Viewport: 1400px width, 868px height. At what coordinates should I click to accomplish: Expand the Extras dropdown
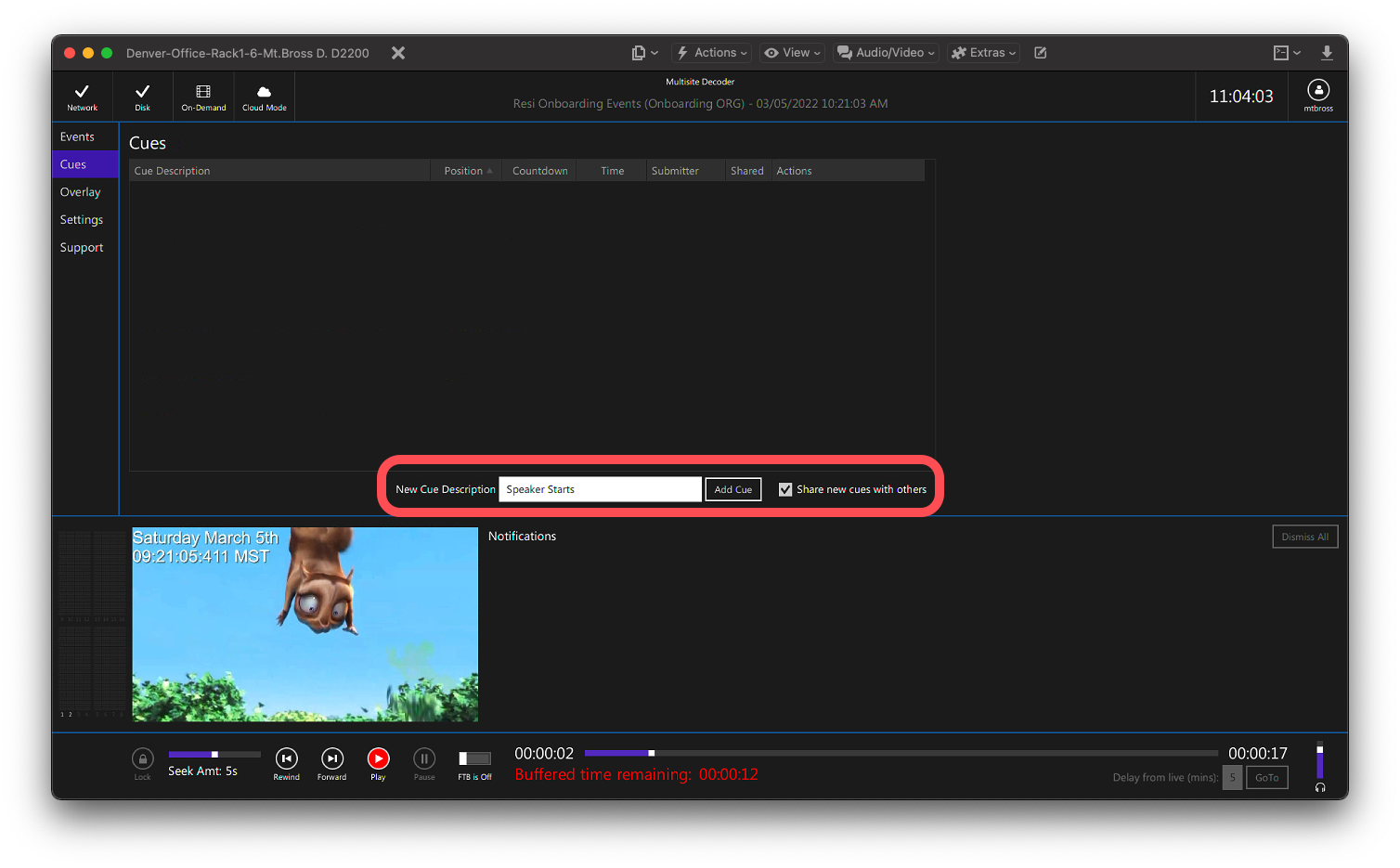click(x=983, y=53)
